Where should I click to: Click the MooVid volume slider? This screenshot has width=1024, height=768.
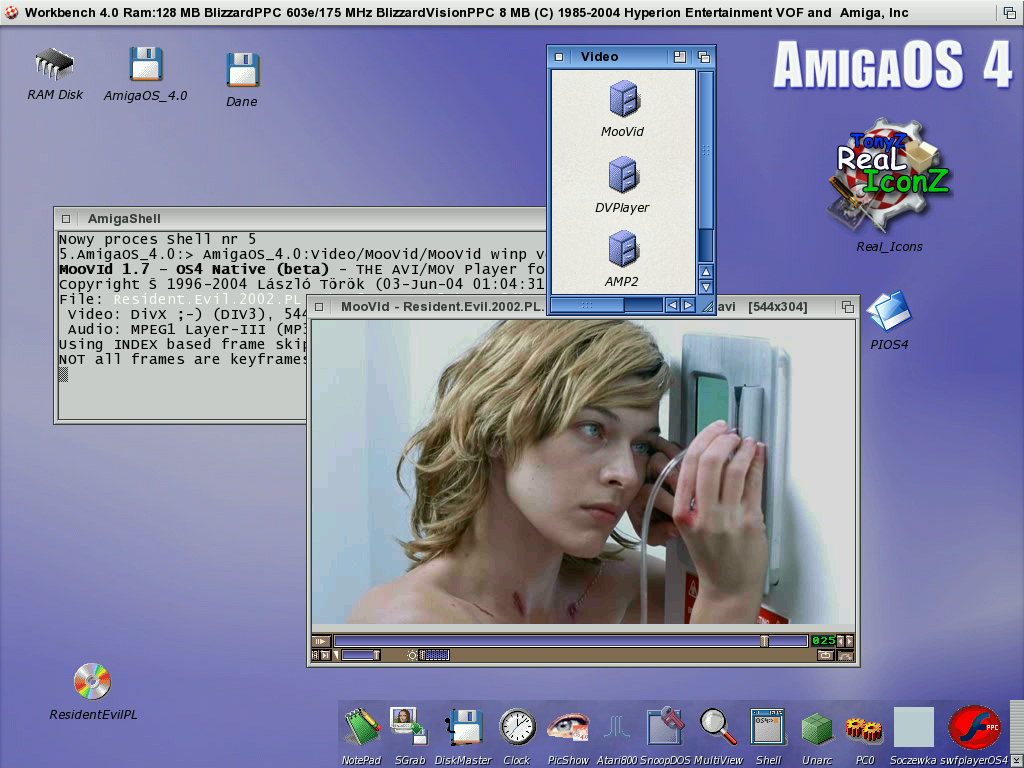[x=360, y=655]
